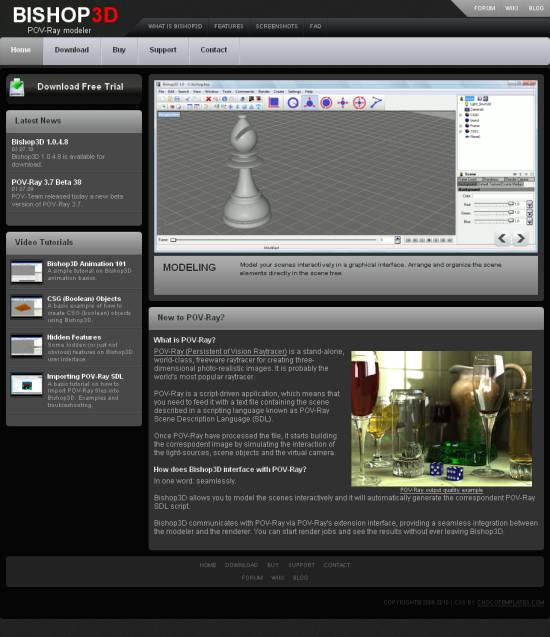Screen dimensions: 550x637
Task: Click footer Support link
Action: point(301,565)
